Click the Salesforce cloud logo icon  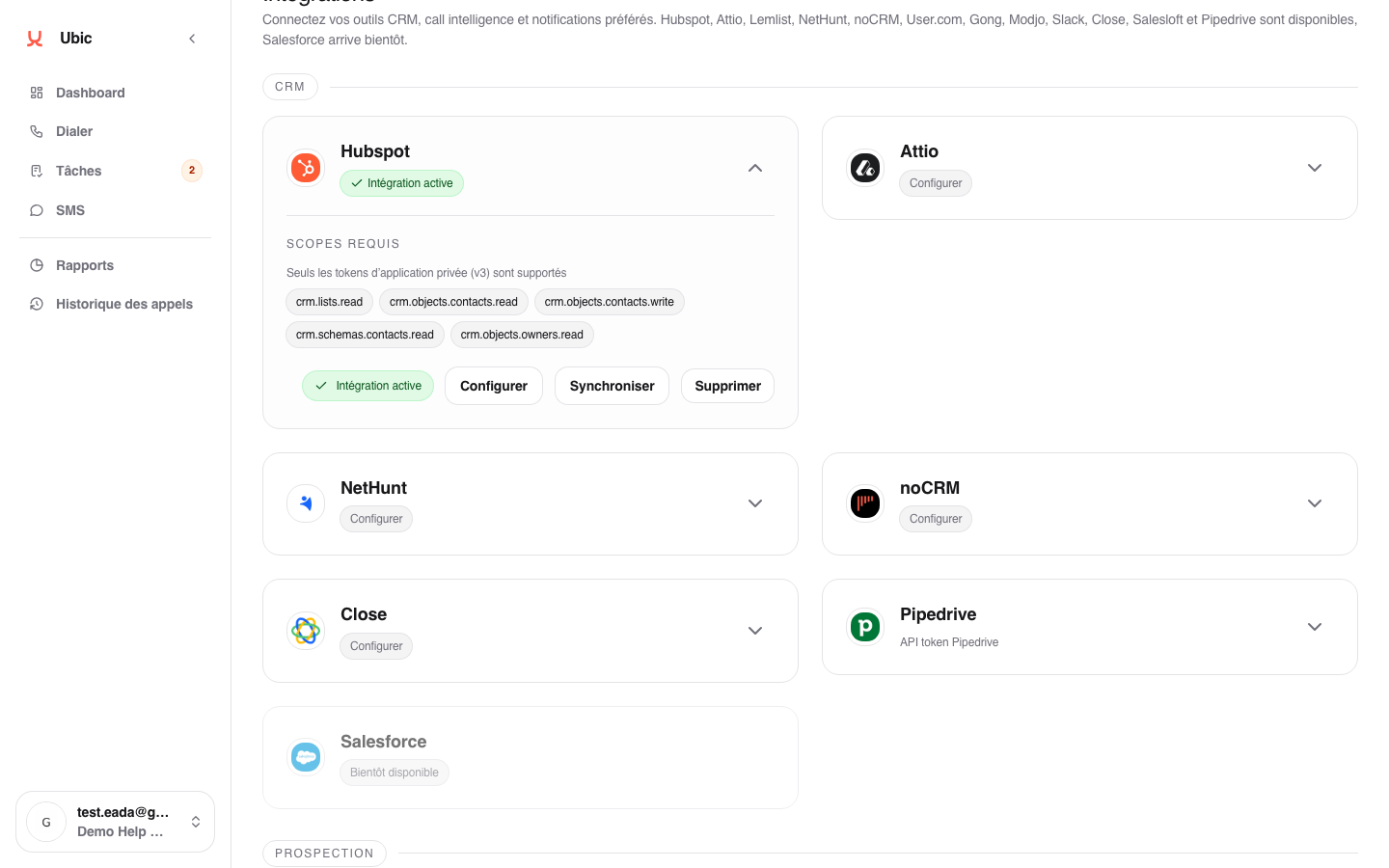point(306,757)
